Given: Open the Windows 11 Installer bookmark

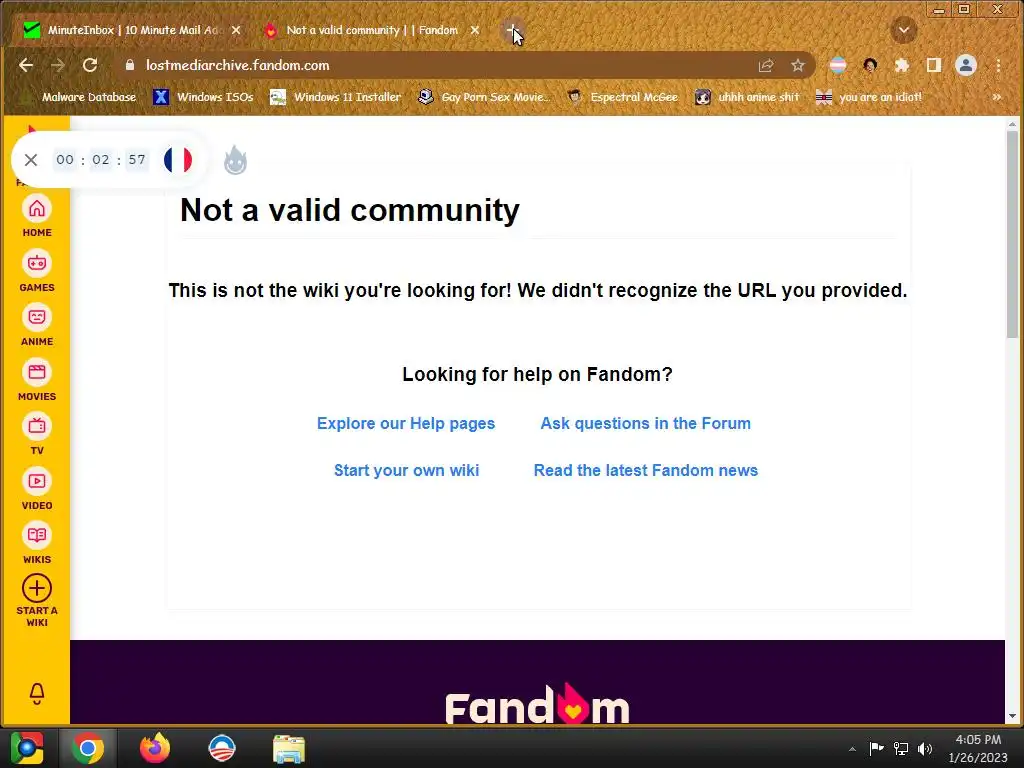Looking at the screenshot, I should point(336,97).
